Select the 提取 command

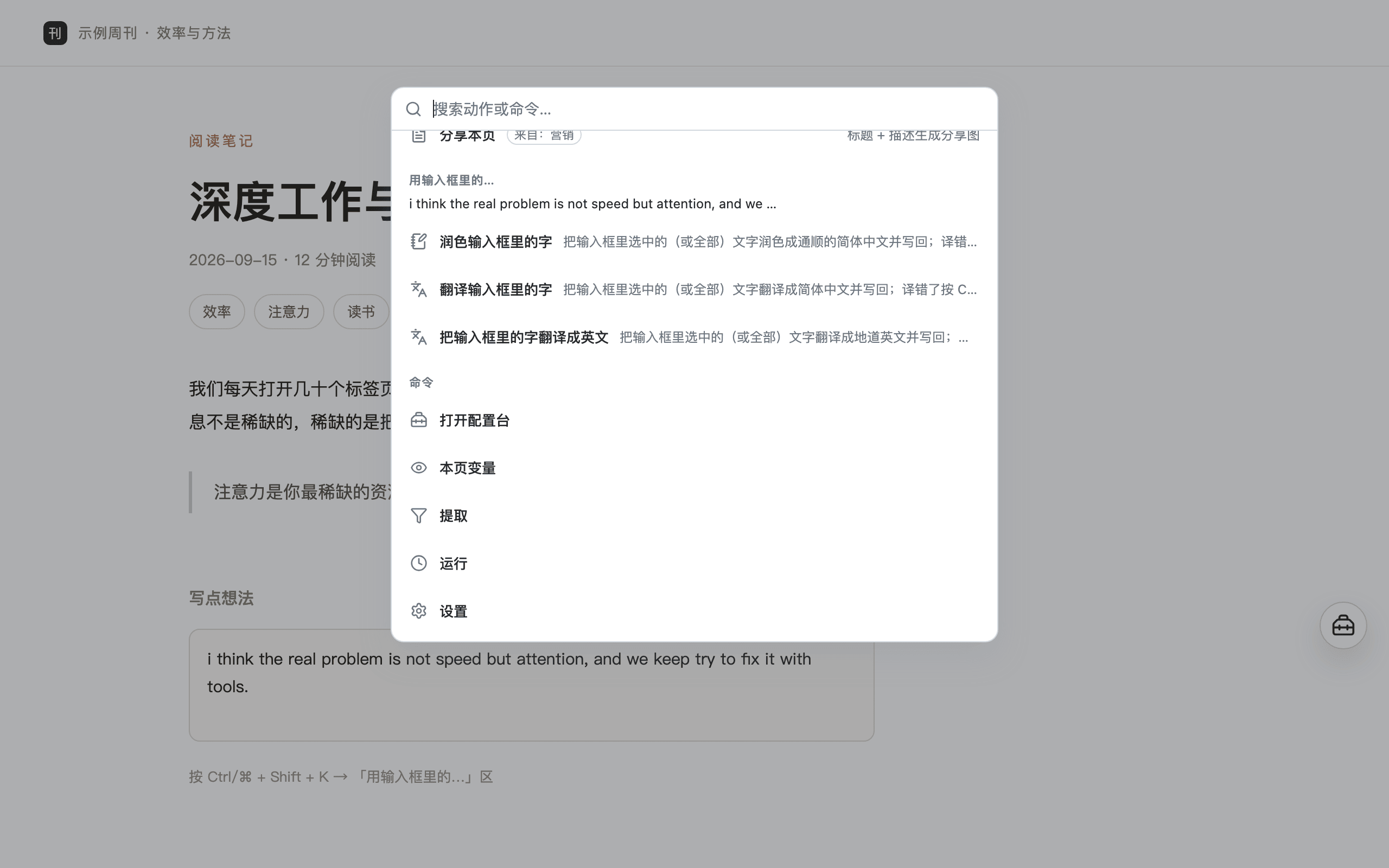694,515
